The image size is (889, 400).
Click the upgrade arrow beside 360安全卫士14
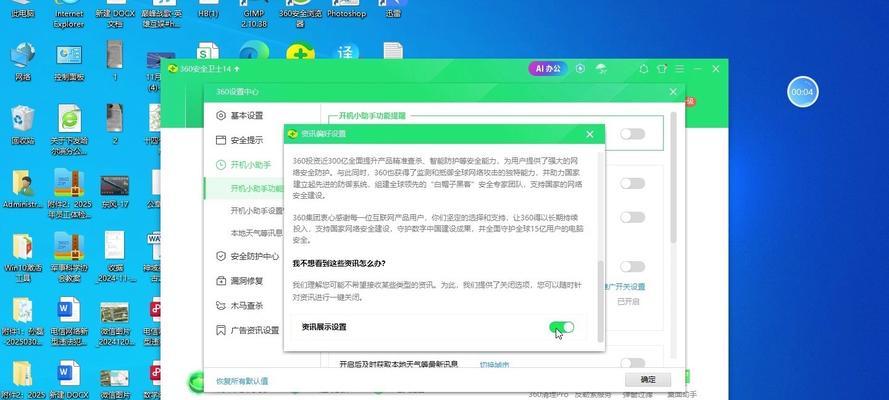237,69
